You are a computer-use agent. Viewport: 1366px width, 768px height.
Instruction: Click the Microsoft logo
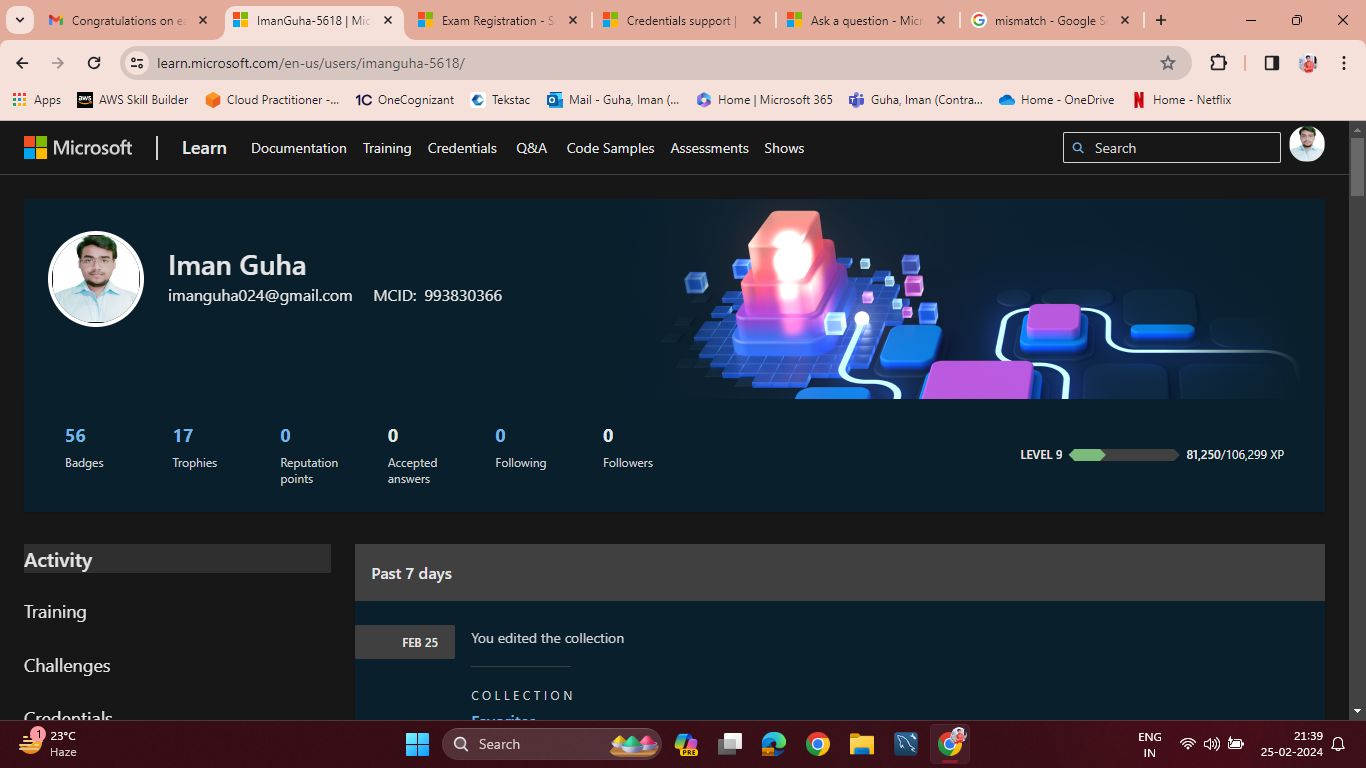tap(78, 148)
